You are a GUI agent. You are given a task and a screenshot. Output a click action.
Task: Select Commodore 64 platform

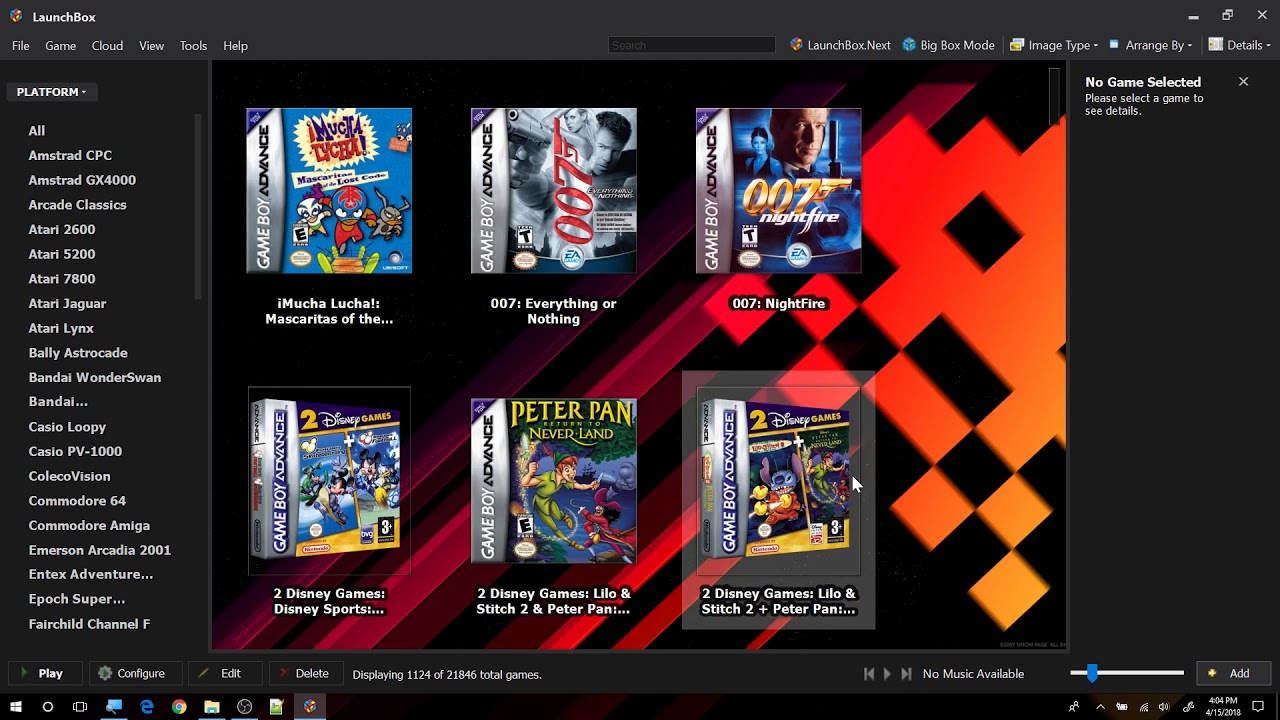[77, 500]
